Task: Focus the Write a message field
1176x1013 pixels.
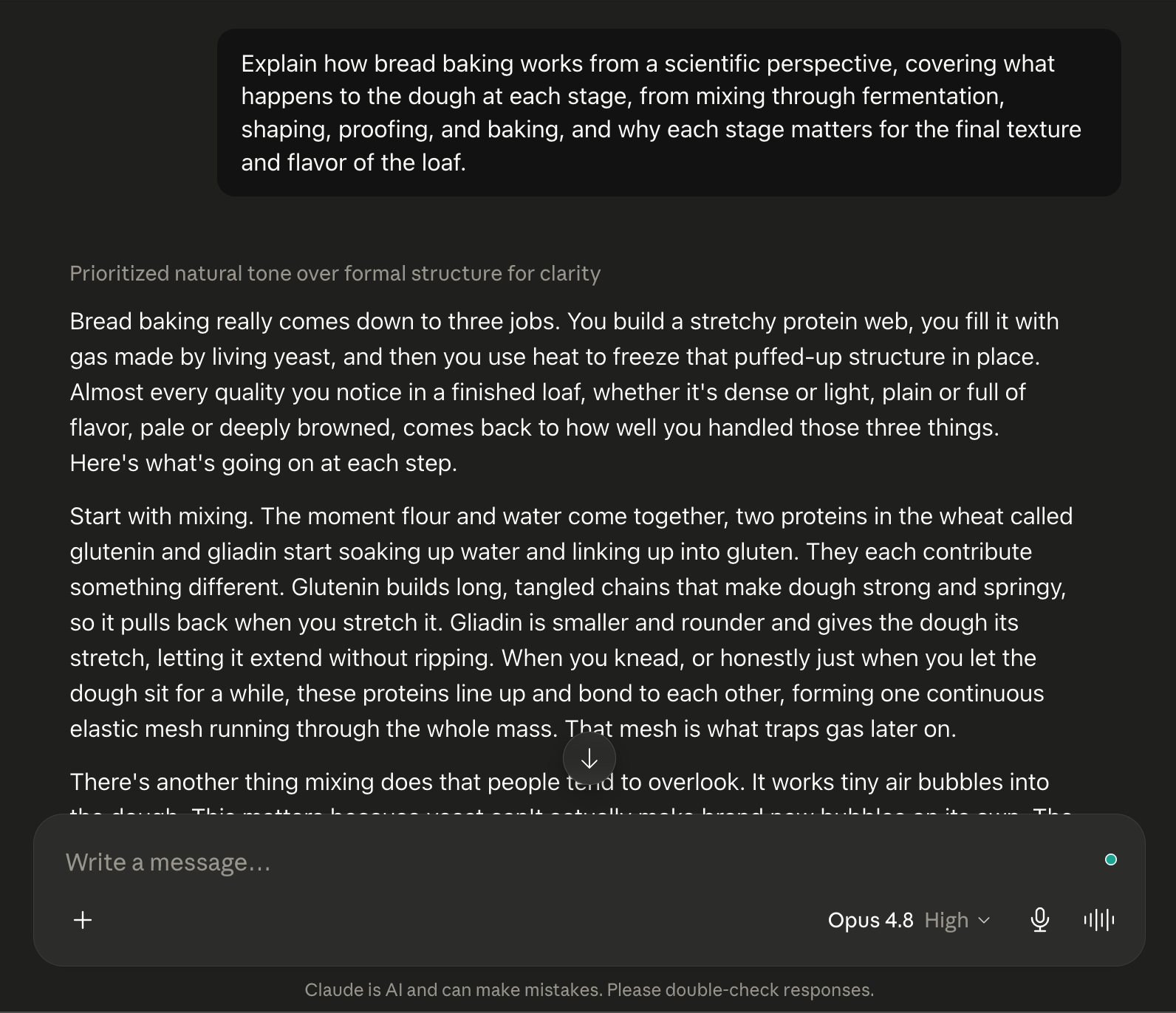Action: (576, 862)
